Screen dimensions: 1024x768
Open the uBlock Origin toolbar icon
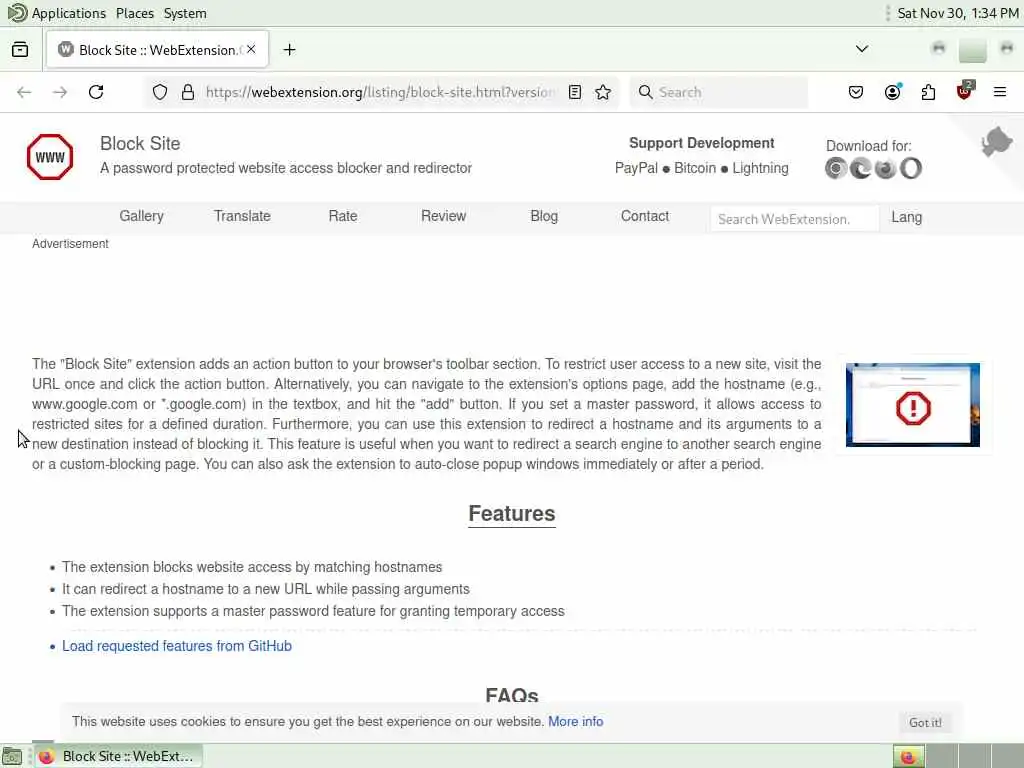[964, 91]
